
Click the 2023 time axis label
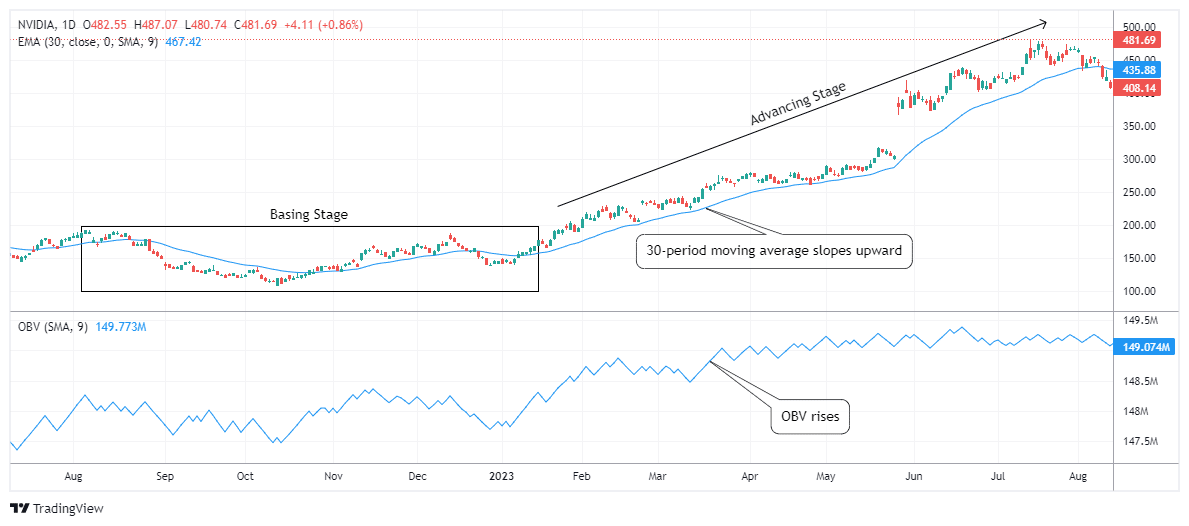501,477
